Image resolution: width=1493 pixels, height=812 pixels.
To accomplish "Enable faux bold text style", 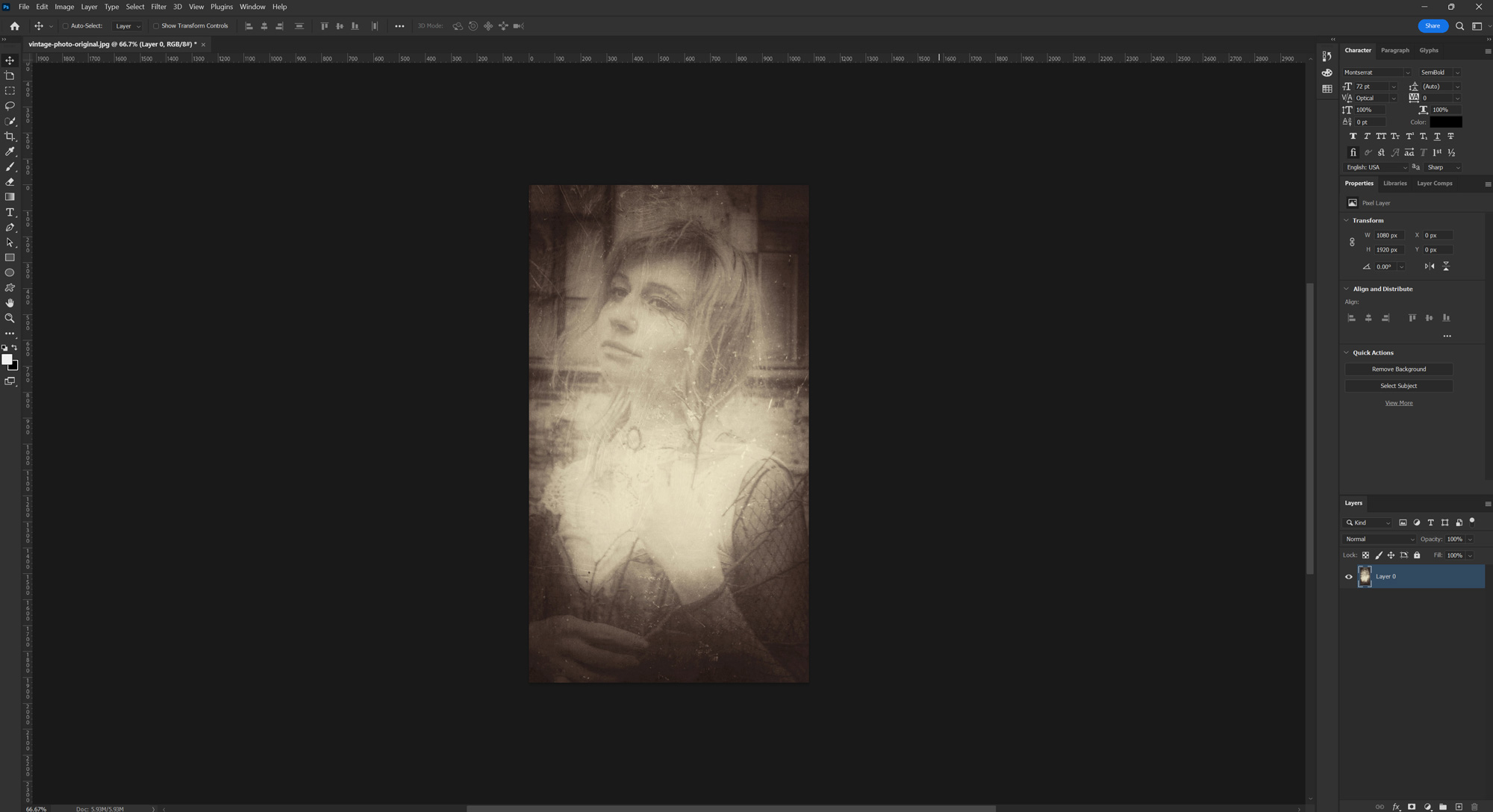I will (1353, 135).
